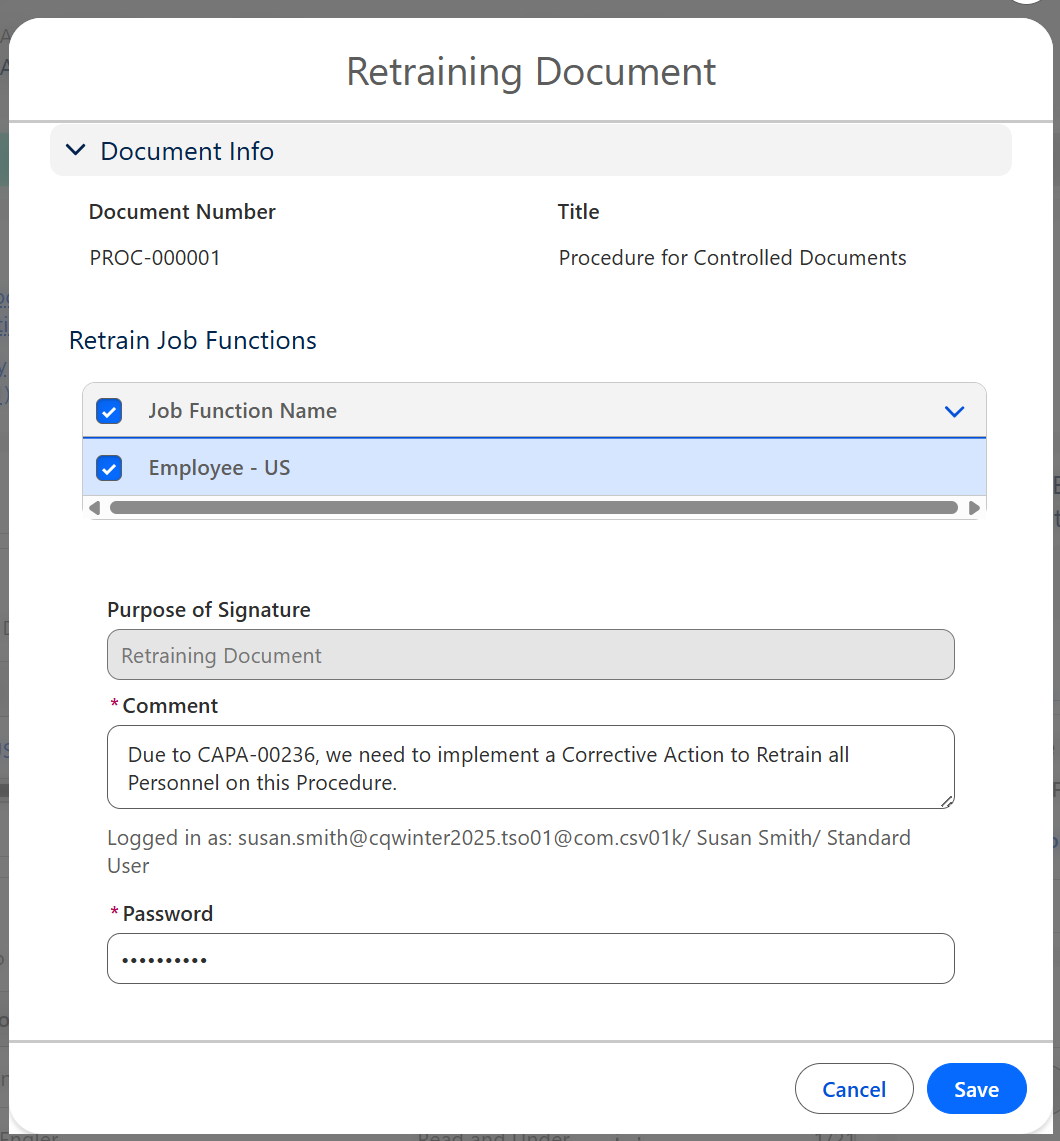1060x1141 pixels.
Task: Click the Comment box resize handle
Action: click(946, 799)
